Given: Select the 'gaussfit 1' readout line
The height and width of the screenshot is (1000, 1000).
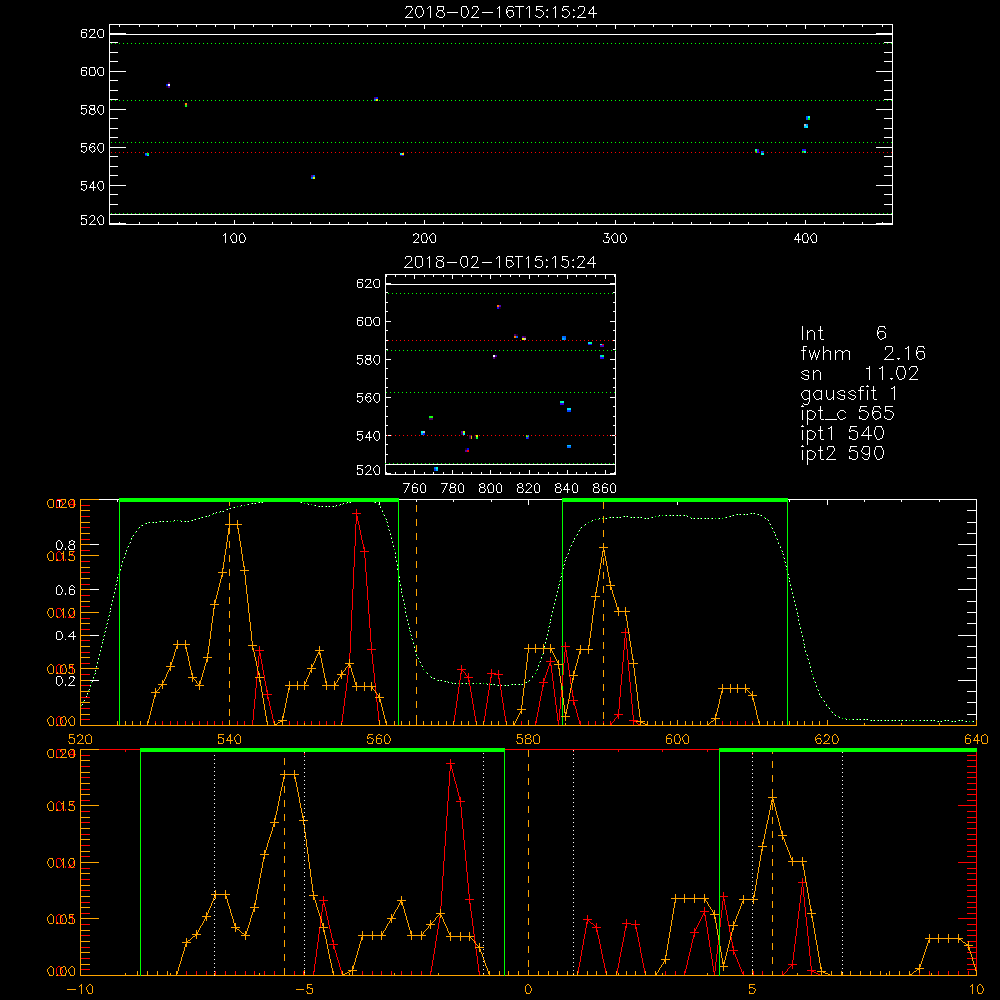Looking at the screenshot, I should 849,393.
